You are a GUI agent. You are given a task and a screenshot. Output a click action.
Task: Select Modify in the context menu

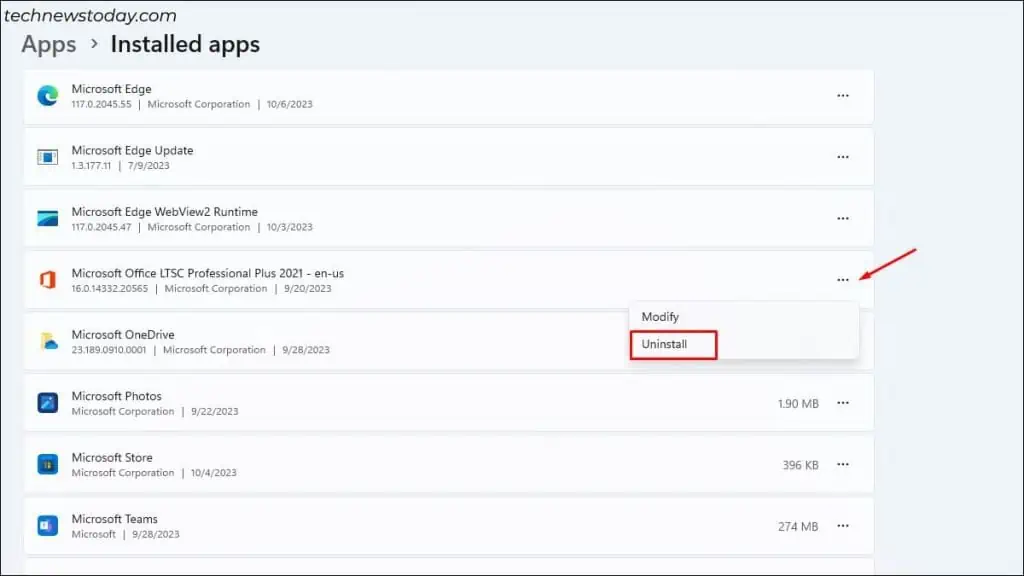point(660,317)
